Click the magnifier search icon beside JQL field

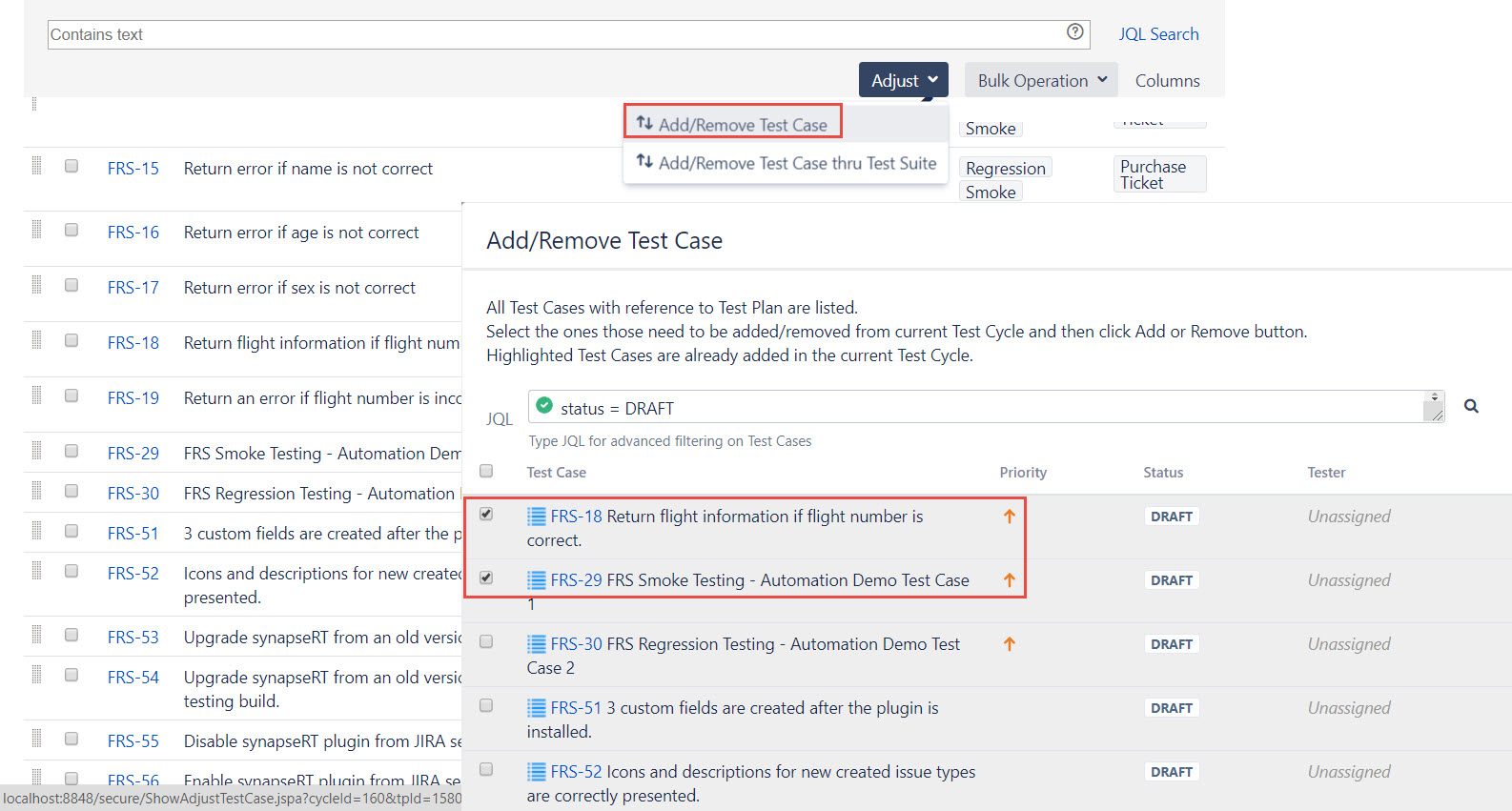click(1471, 406)
